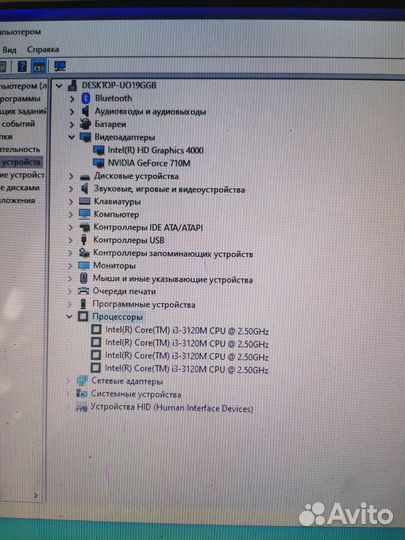Select the событий item in left pane
This screenshot has height=540, width=405.
point(18,124)
